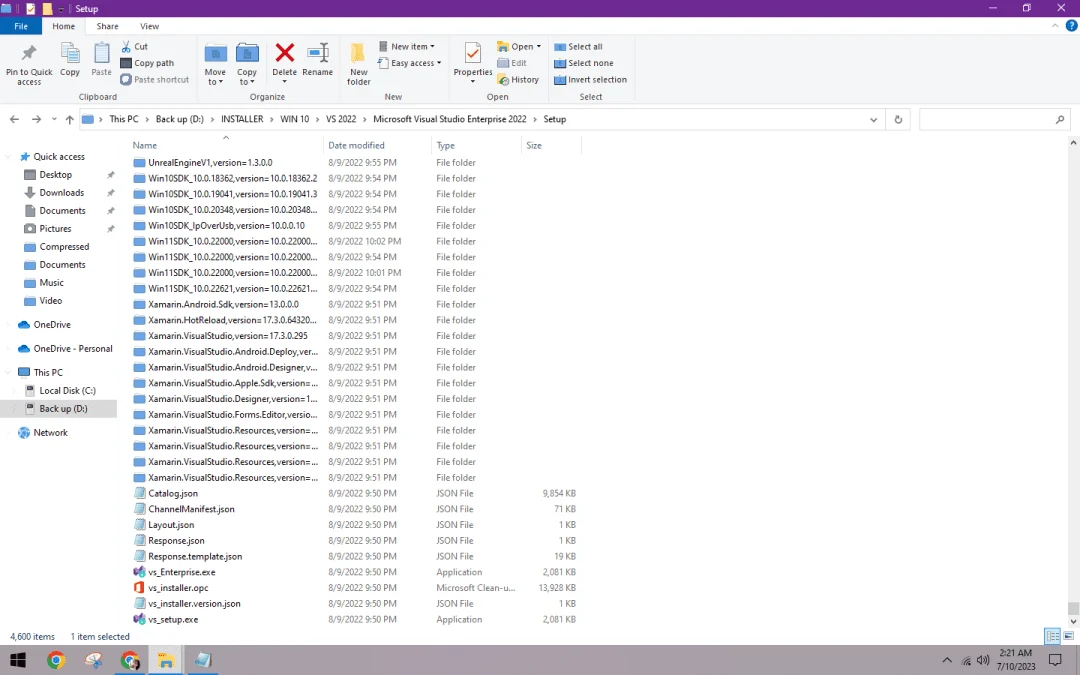Open the notification center icon
Image resolution: width=1080 pixels, height=675 pixels.
point(1055,661)
